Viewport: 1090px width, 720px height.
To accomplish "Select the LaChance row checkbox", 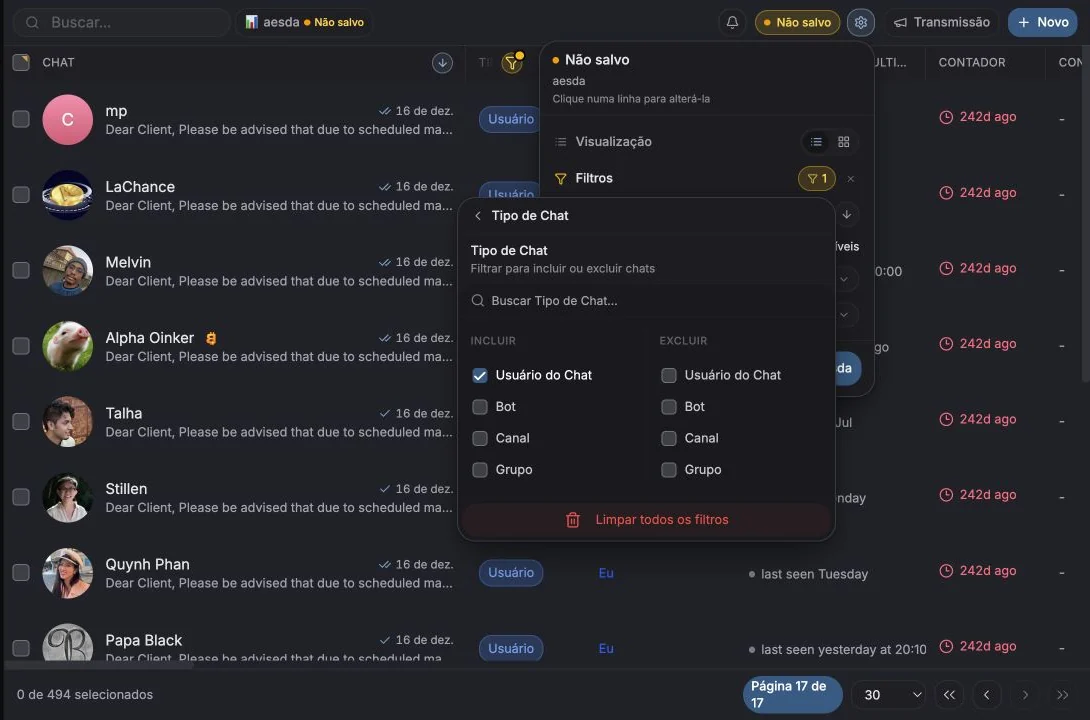I will coord(21,195).
